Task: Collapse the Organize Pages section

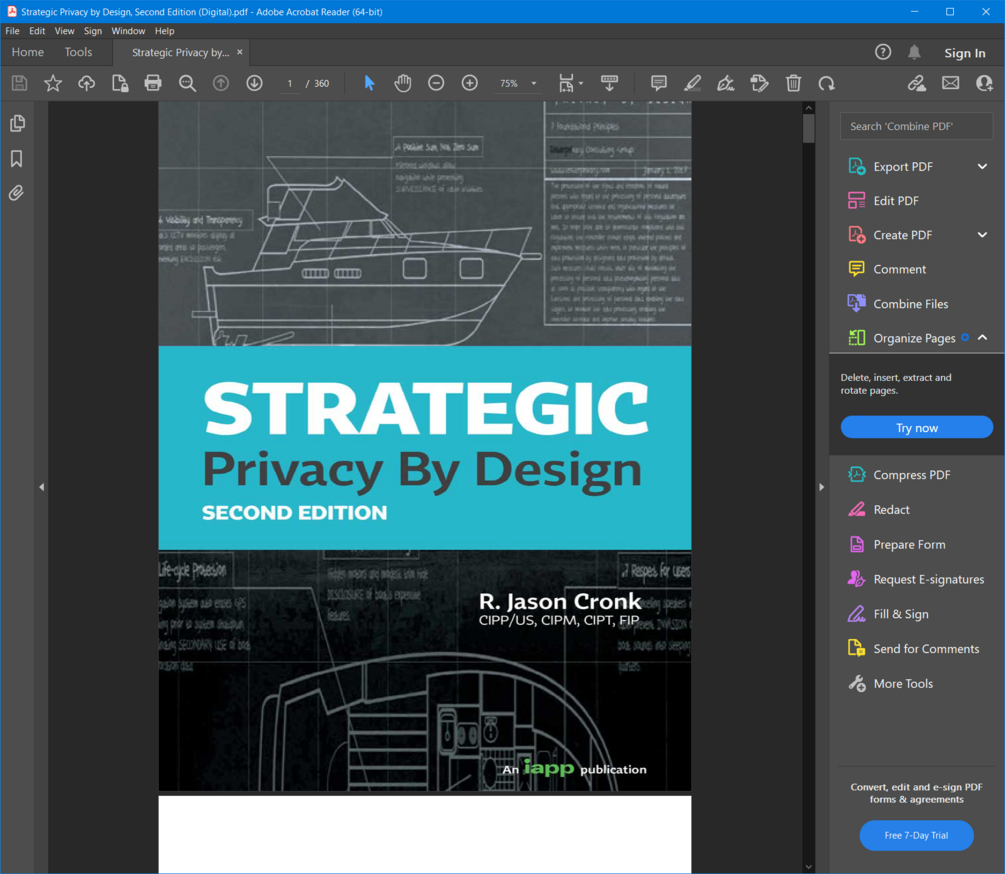Action: [982, 338]
